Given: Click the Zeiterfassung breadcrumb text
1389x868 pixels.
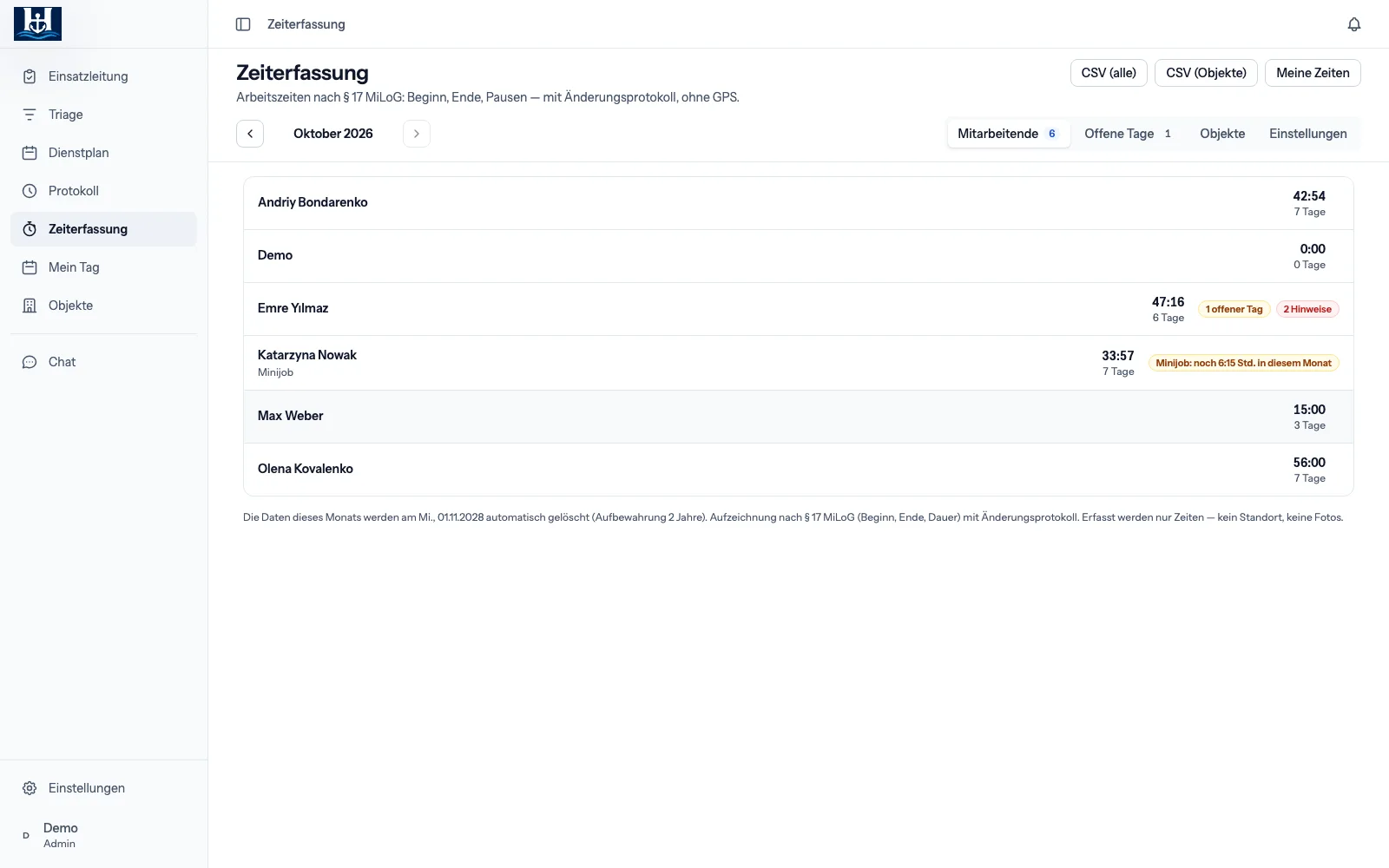Looking at the screenshot, I should click(306, 24).
